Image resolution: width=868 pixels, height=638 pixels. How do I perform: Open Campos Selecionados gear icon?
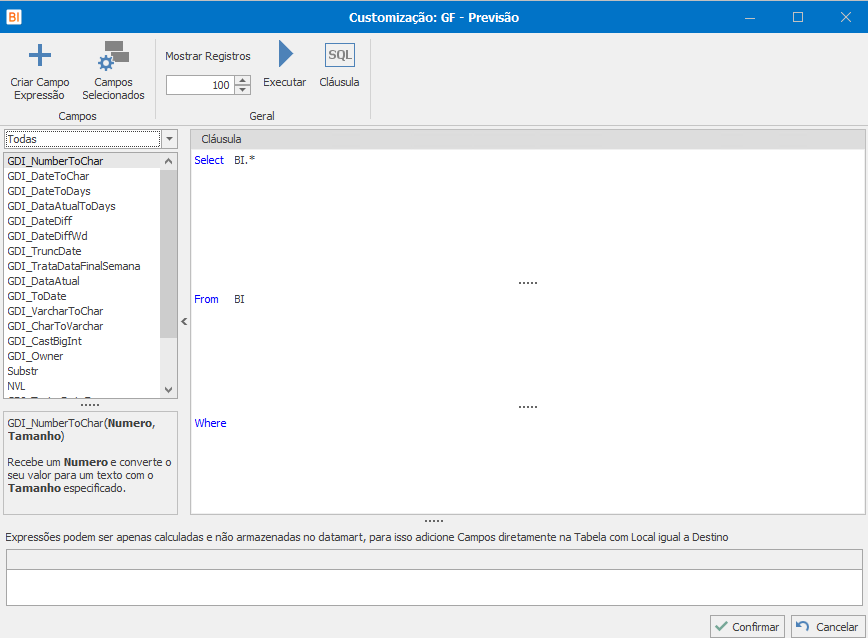pos(113,55)
